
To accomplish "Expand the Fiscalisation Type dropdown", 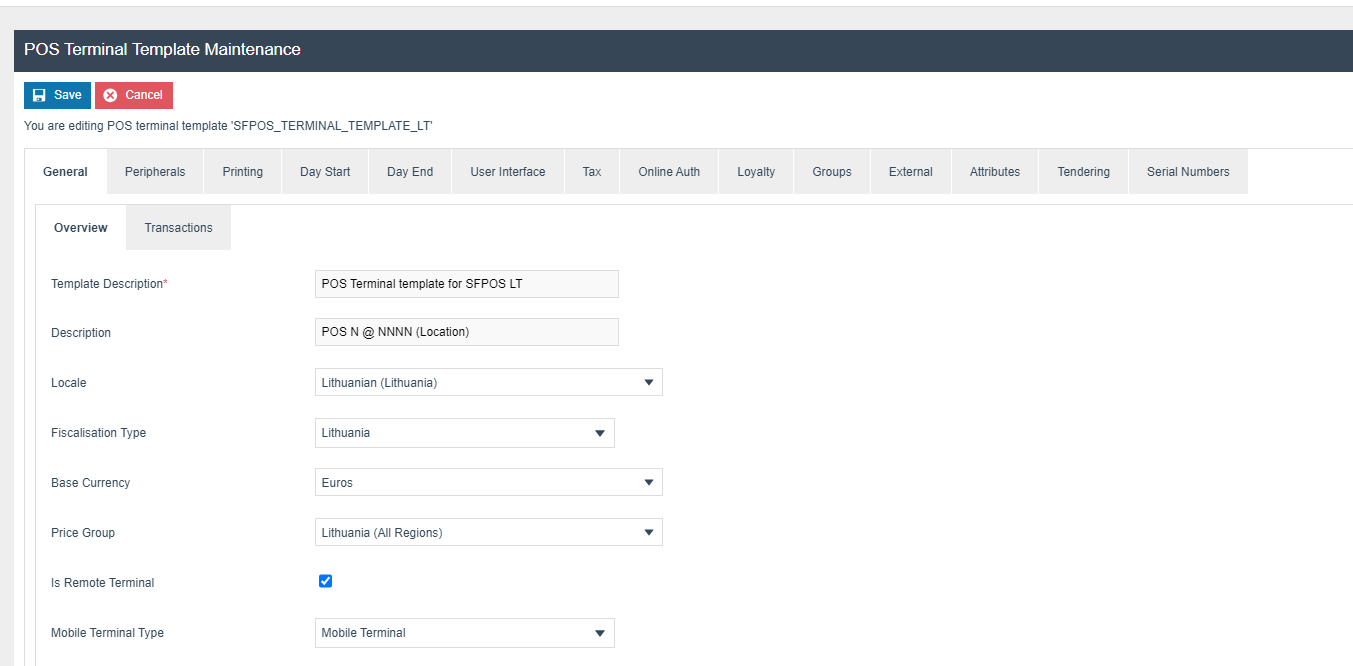I will 464,433.
